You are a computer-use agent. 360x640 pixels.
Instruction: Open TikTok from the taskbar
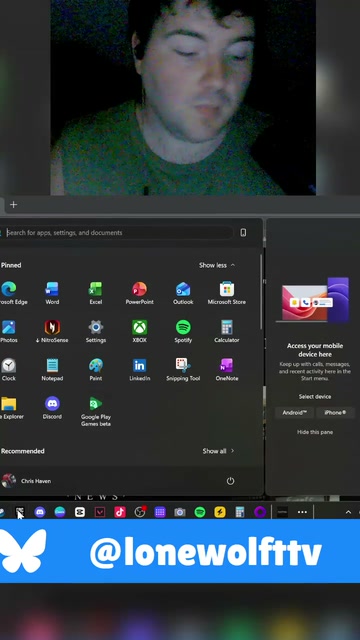click(x=120, y=512)
